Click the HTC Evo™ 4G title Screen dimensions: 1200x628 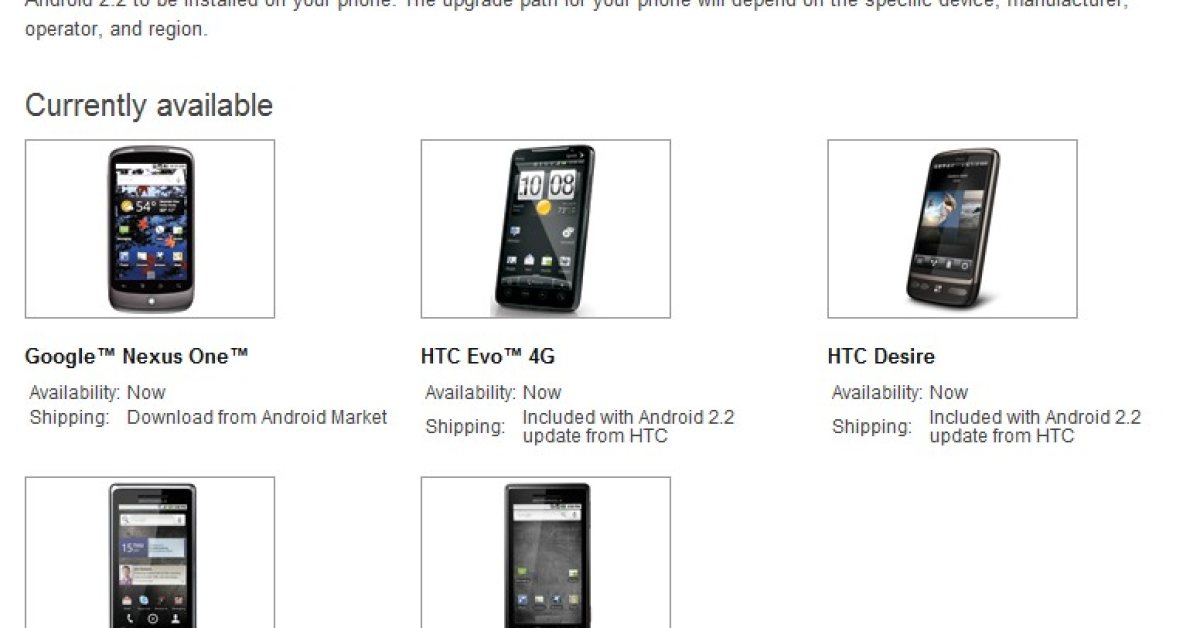click(488, 356)
